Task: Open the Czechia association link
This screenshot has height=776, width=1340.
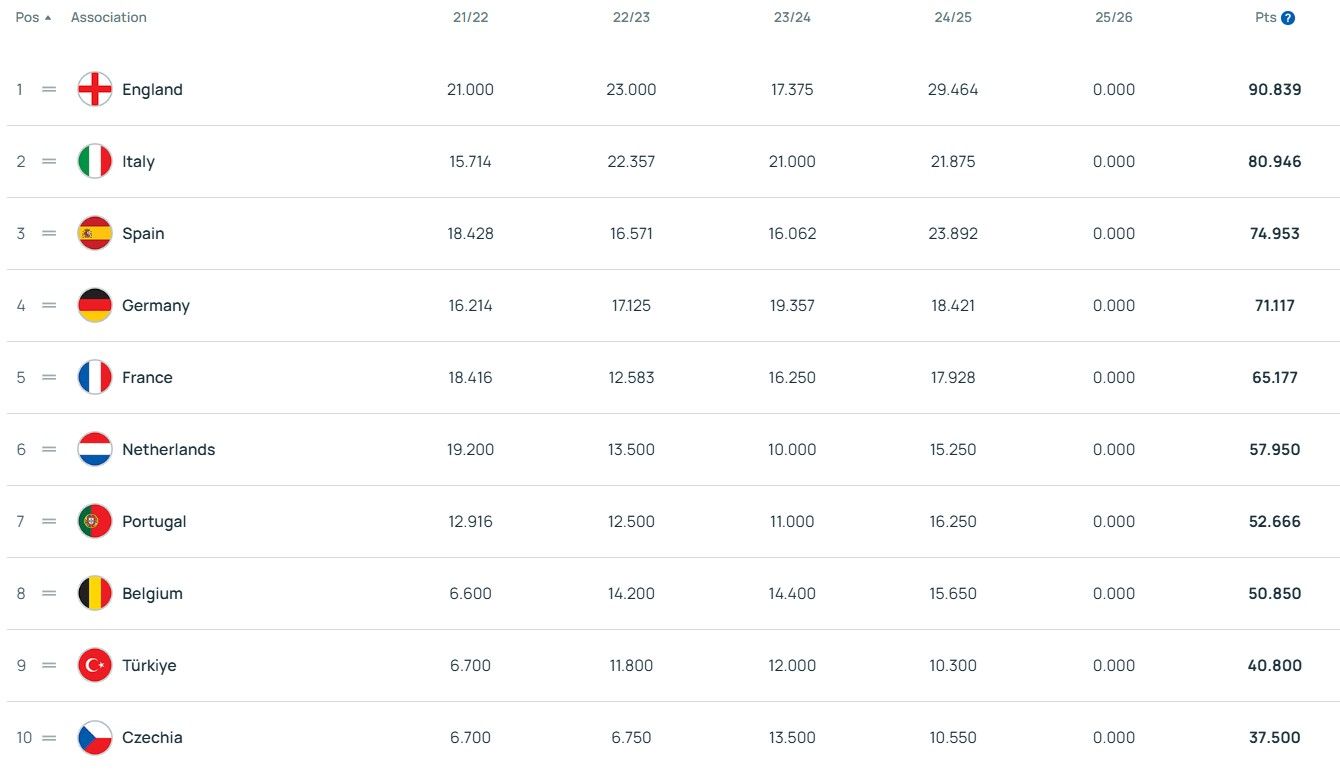Action: pyautogui.click(x=152, y=738)
